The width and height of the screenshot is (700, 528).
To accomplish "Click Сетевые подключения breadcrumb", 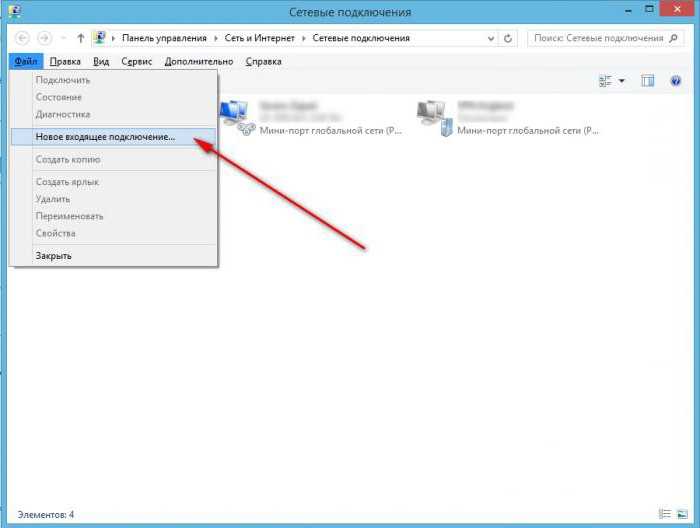I will (361, 38).
